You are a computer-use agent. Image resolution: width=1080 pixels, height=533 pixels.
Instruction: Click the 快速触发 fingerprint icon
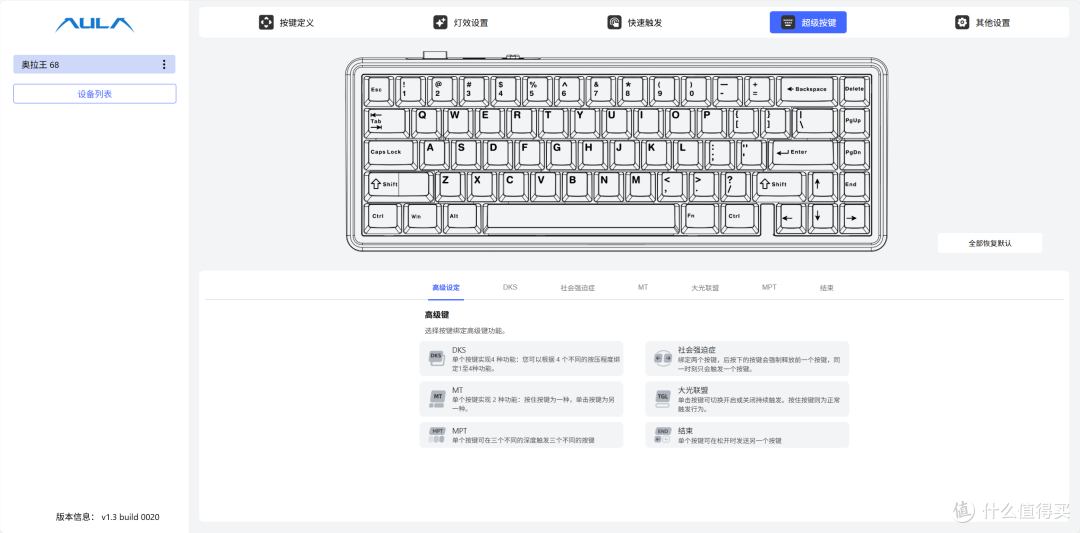tap(614, 23)
